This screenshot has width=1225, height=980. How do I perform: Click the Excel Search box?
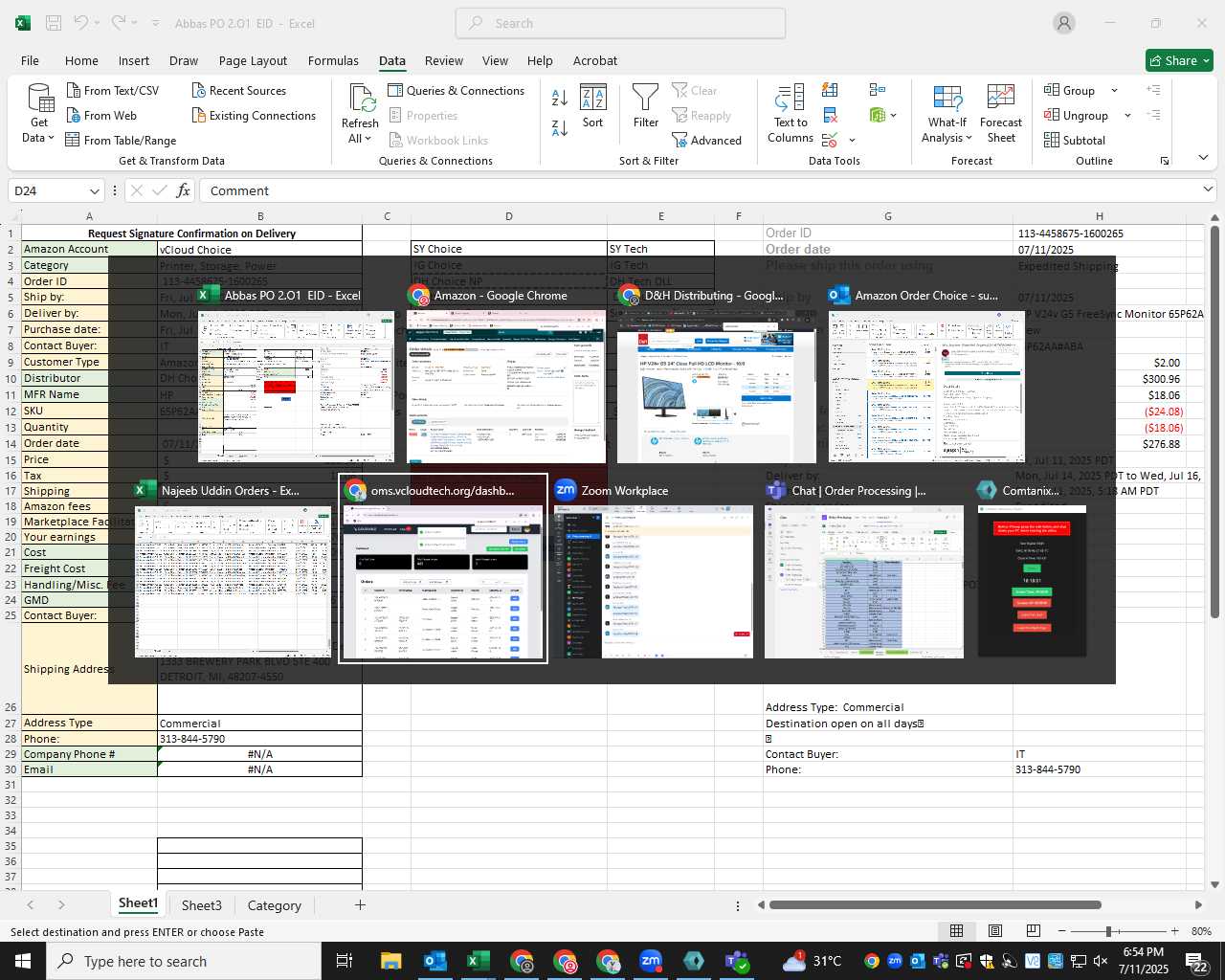[x=620, y=23]
